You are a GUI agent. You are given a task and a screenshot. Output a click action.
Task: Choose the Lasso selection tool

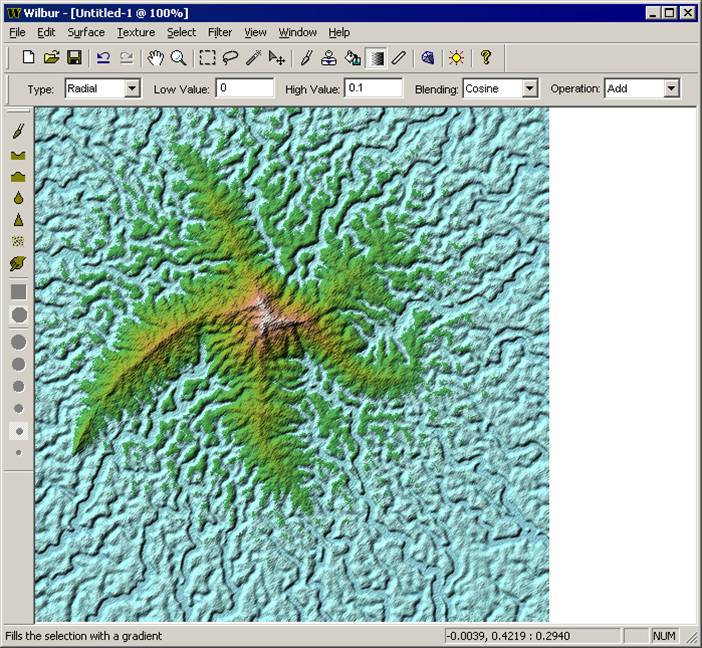[x=230, y=58]
